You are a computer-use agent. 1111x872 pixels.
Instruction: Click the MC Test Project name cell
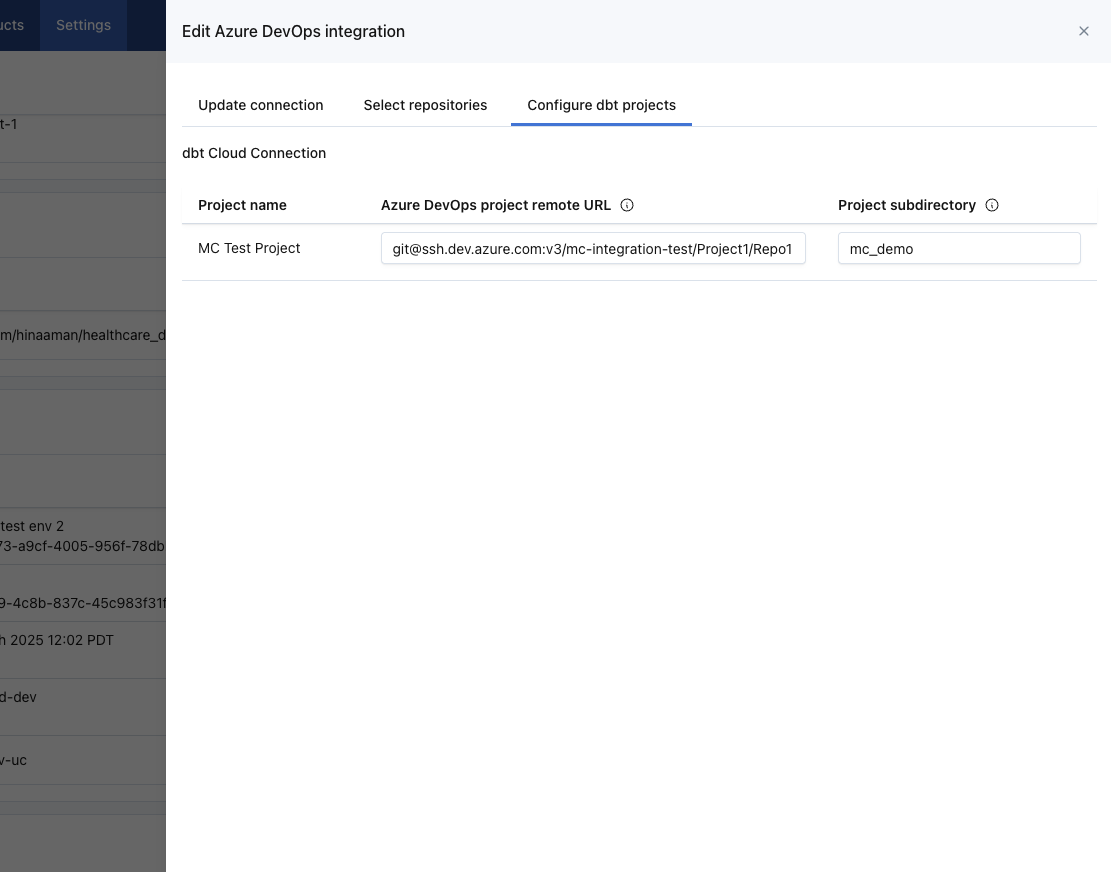coord(249,249)
